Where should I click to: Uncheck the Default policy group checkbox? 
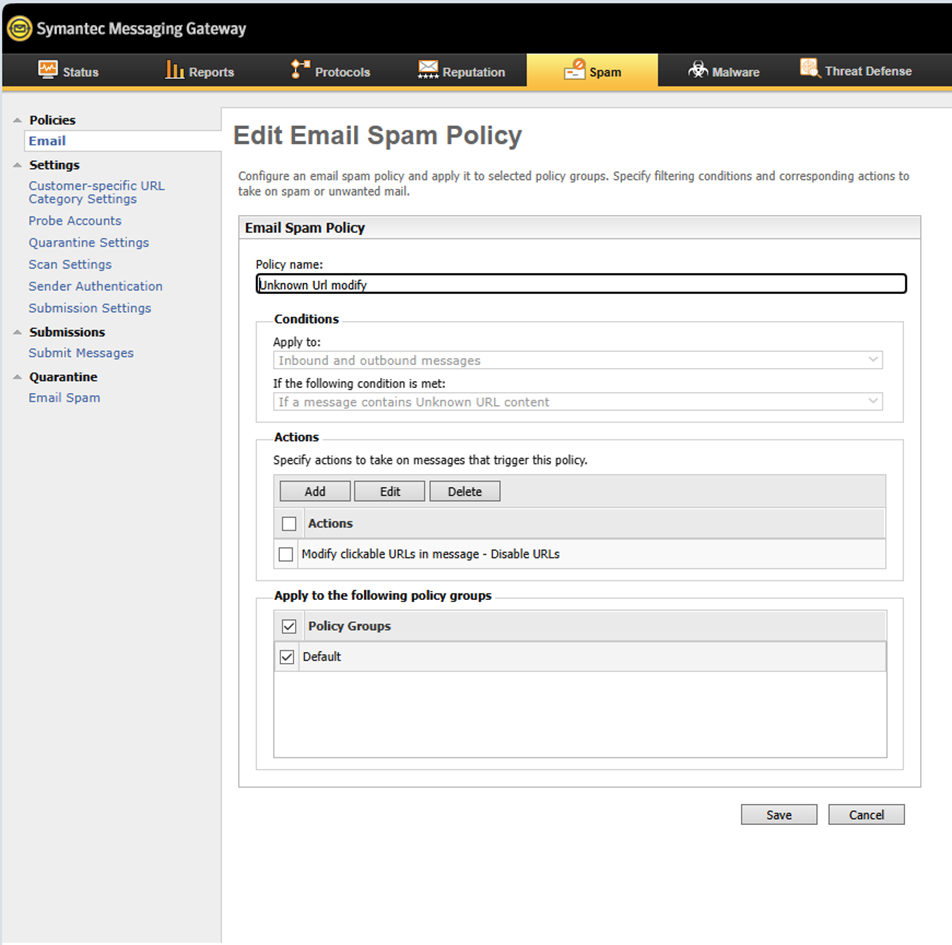click(287, 657)
